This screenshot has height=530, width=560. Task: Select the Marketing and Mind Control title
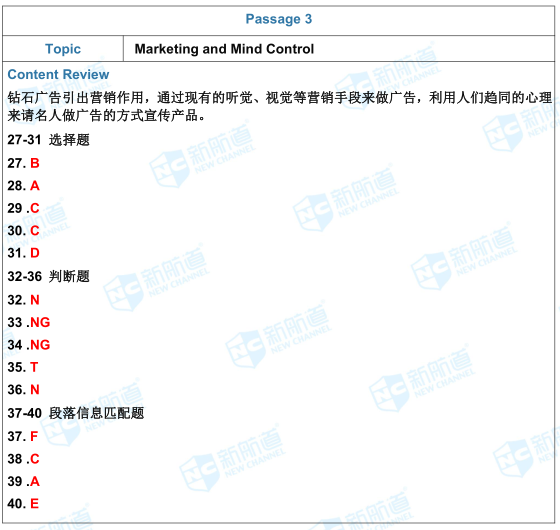tap(224, 49)
